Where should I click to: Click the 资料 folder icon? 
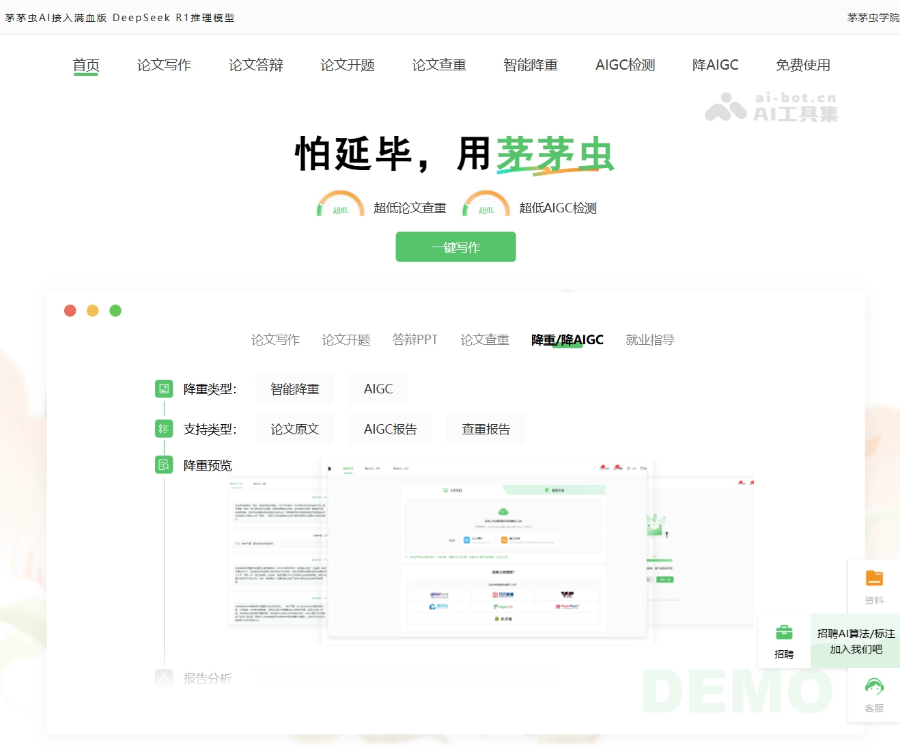[x=874, y=578]
